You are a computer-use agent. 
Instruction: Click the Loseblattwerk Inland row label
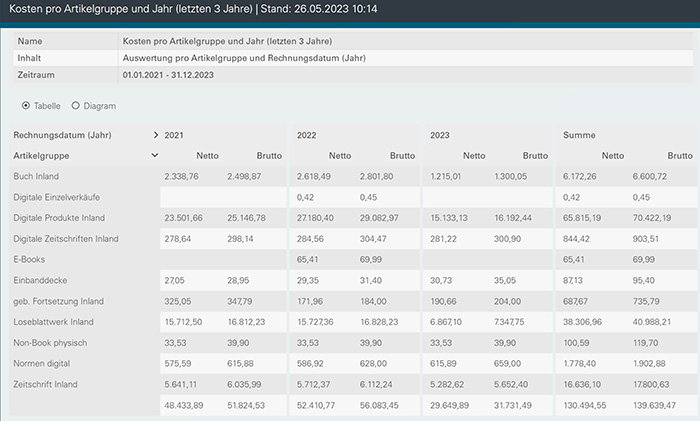[54, 321]
